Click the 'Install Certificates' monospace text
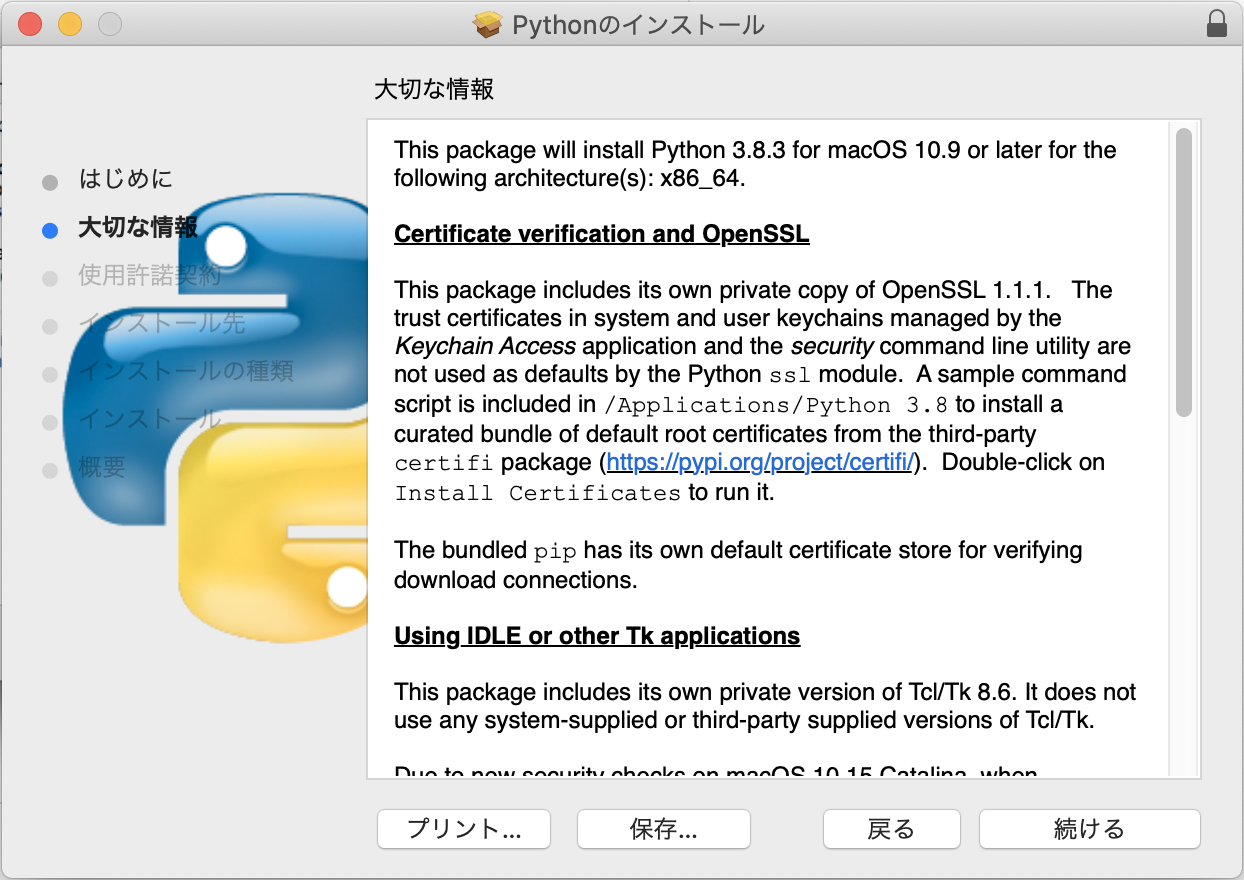 click(538, 493)
